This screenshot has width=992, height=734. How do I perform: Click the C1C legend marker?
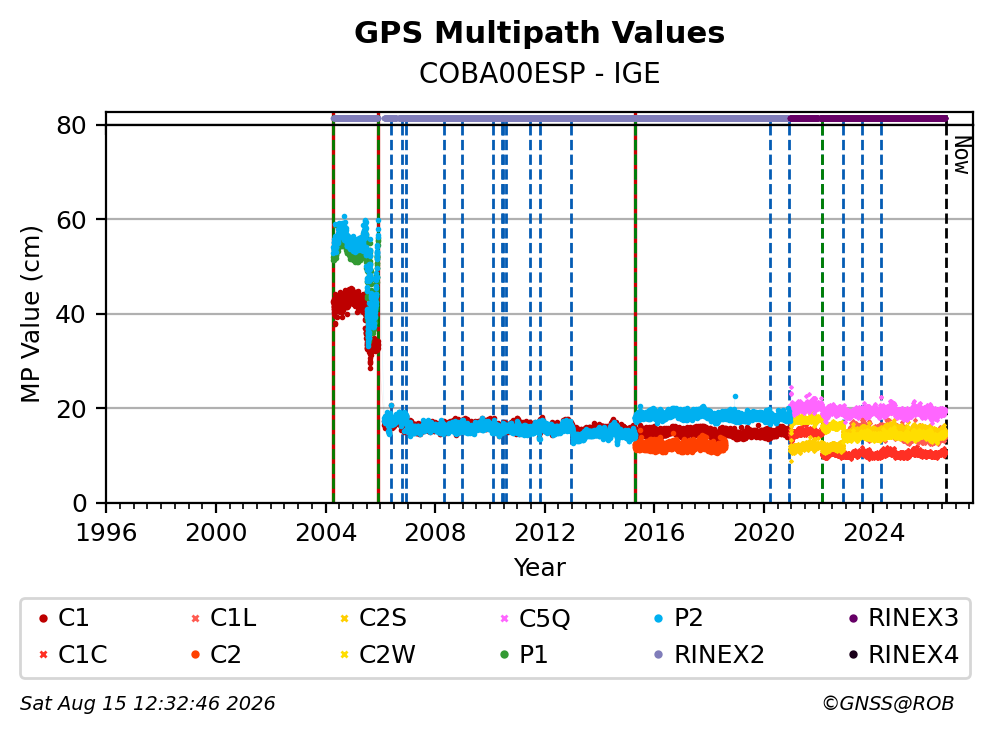tap(43, 655)
